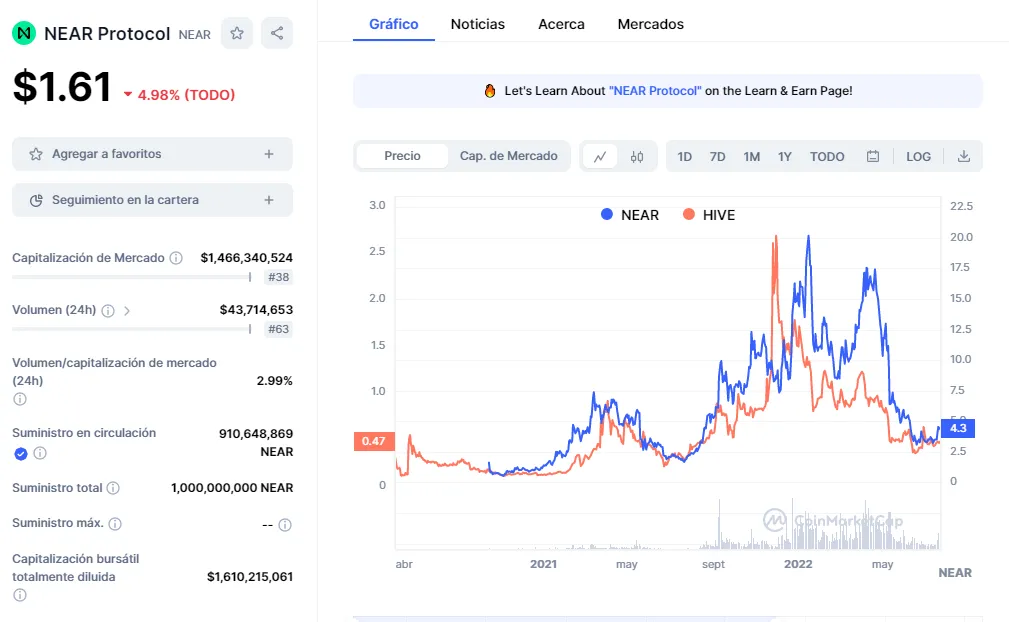Open the Mercados tab
1009x622 pixels.
(x=651, y=24)
